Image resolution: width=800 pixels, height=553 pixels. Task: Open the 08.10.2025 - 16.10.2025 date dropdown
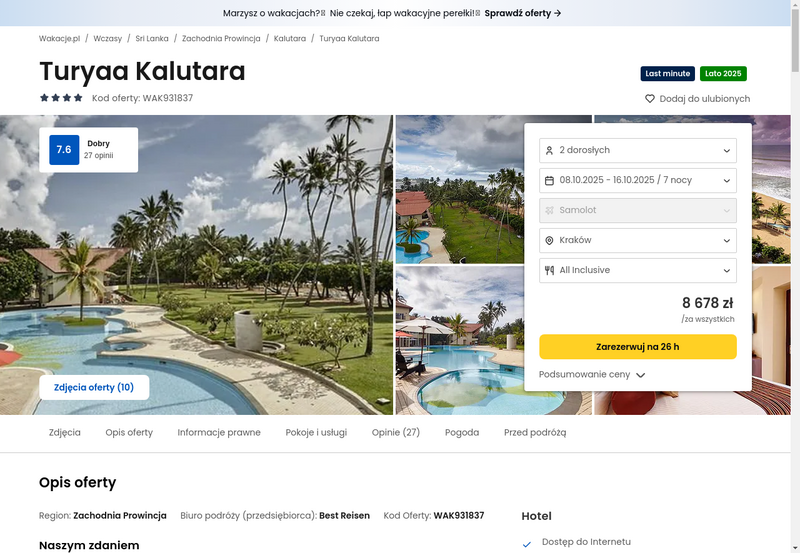[x=638, y=181]
